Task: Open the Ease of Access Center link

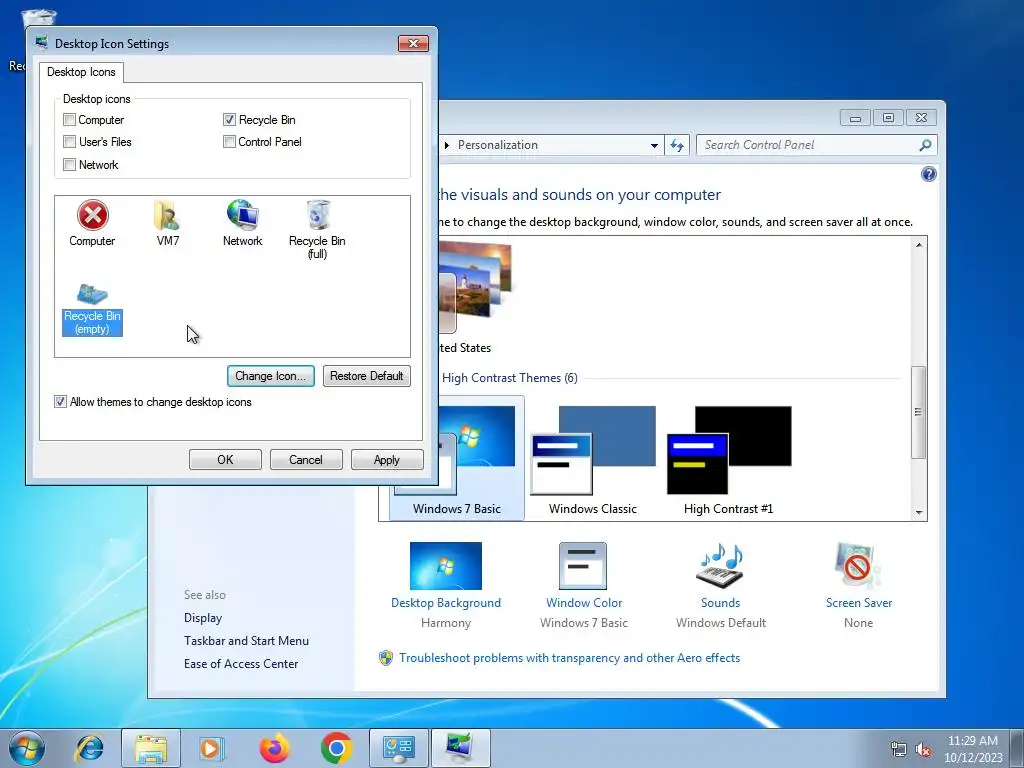Action: pos(241,664)
